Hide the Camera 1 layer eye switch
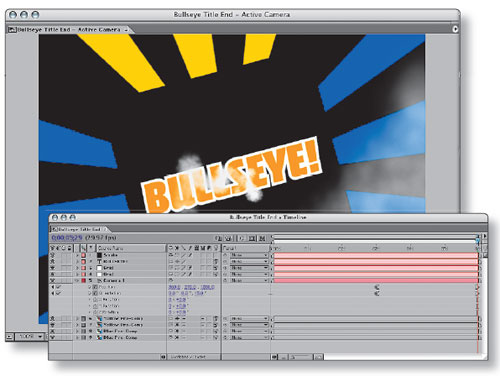This screenshot has width=500, height=376. pos(53,281)
